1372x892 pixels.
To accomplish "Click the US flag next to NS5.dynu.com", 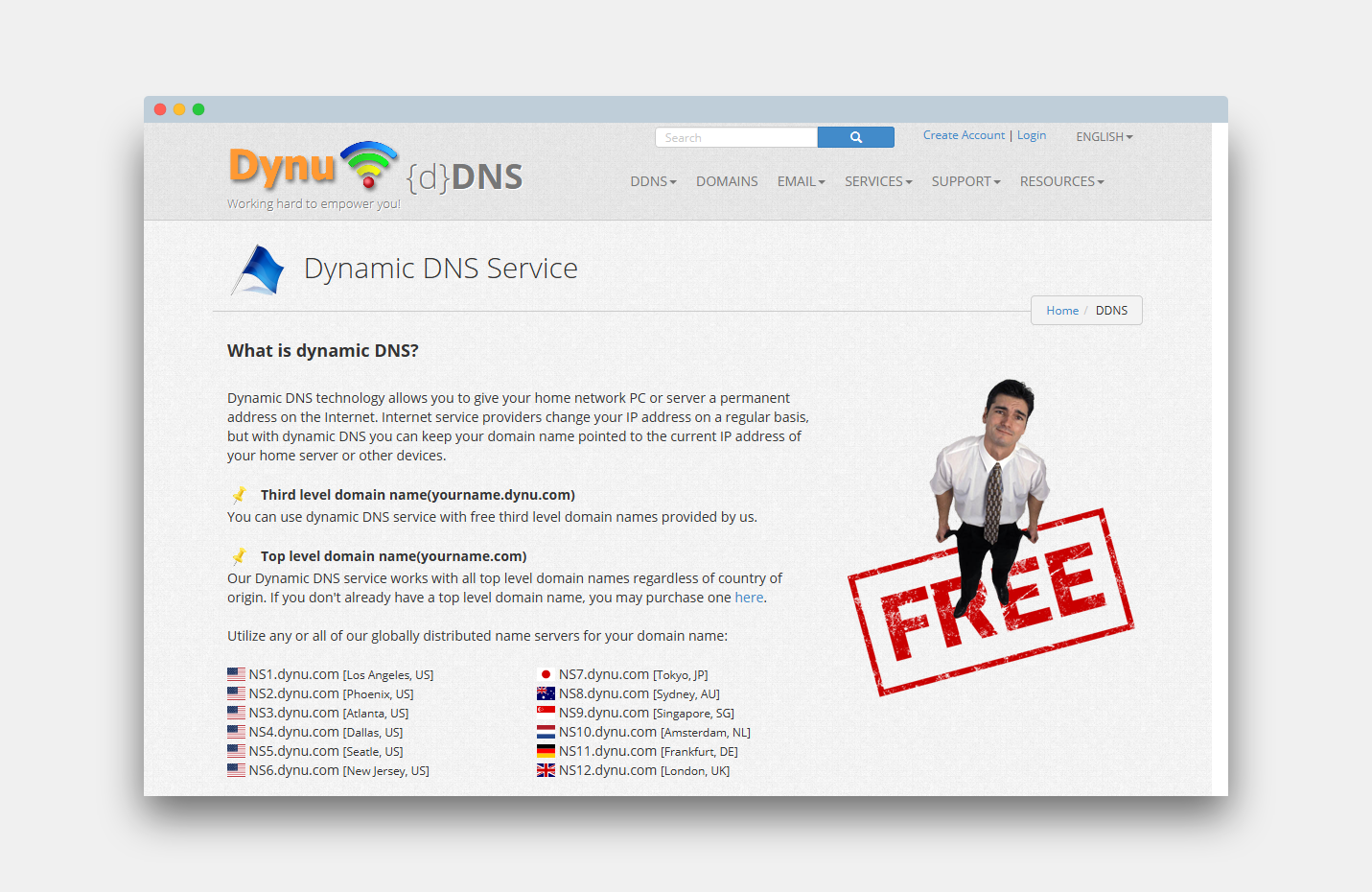I will [236, 751].
